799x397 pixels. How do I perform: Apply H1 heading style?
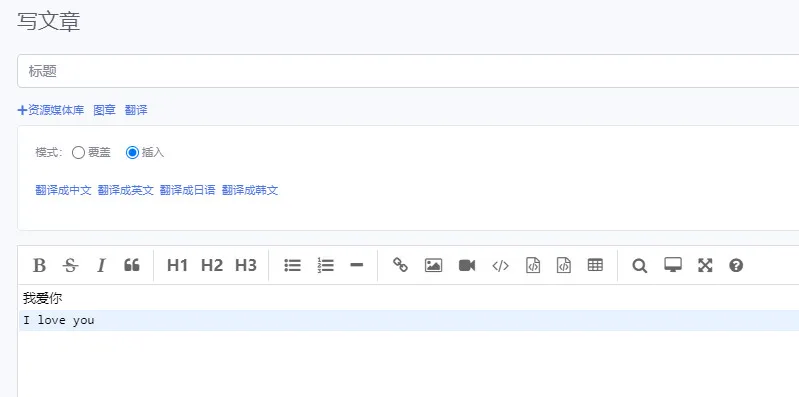tap(177, 266)
